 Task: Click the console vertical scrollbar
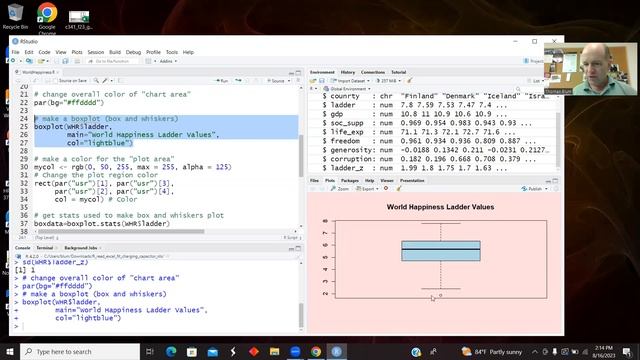301,314
